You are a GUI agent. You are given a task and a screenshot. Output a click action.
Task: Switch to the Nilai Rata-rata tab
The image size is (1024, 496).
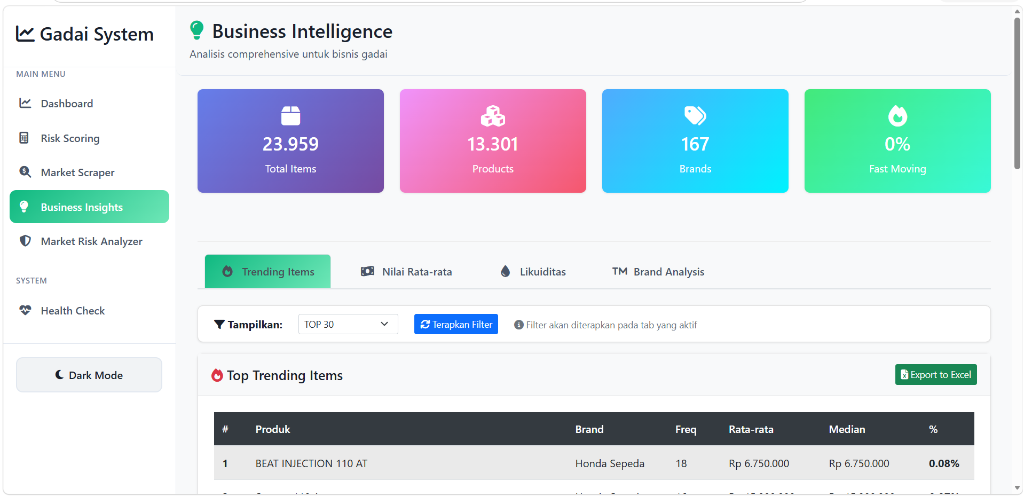[x=406, y=271]
